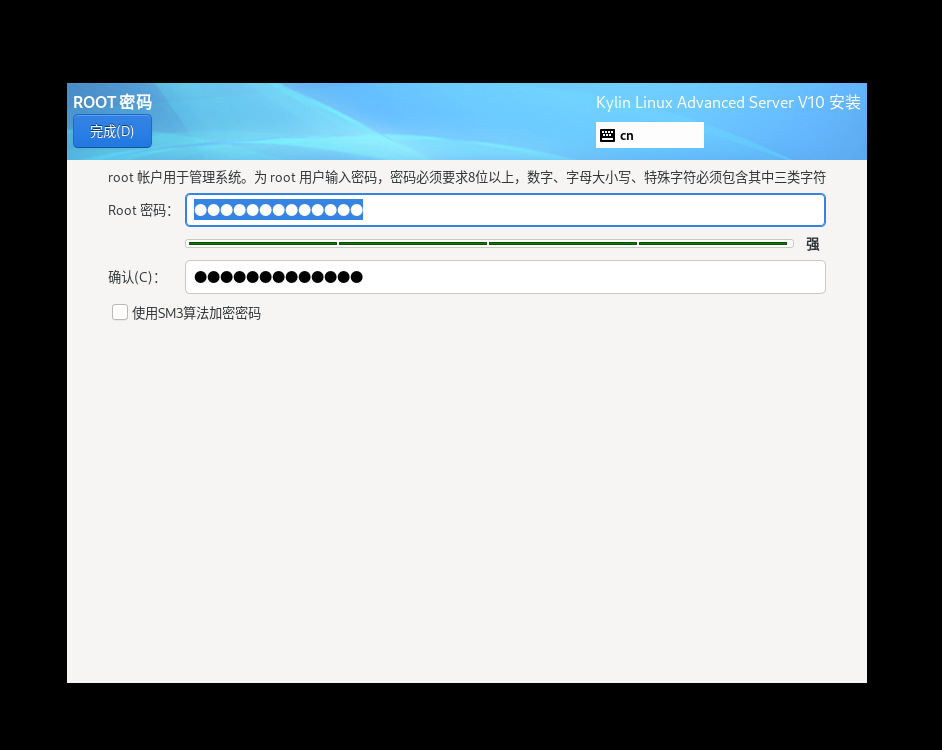Viewport: 942px width, 750px height.
Task: Click the 完成(D) button
Action: [x=112, y=130]
